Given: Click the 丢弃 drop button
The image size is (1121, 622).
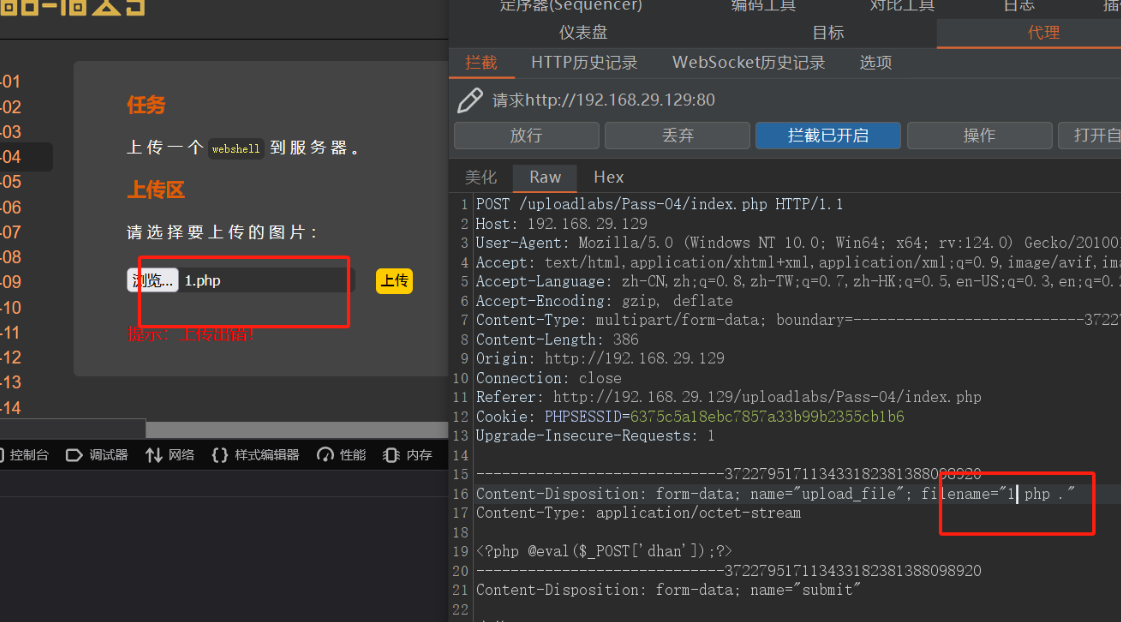Looking at the screenshot, I should click(x=677, y=135).
